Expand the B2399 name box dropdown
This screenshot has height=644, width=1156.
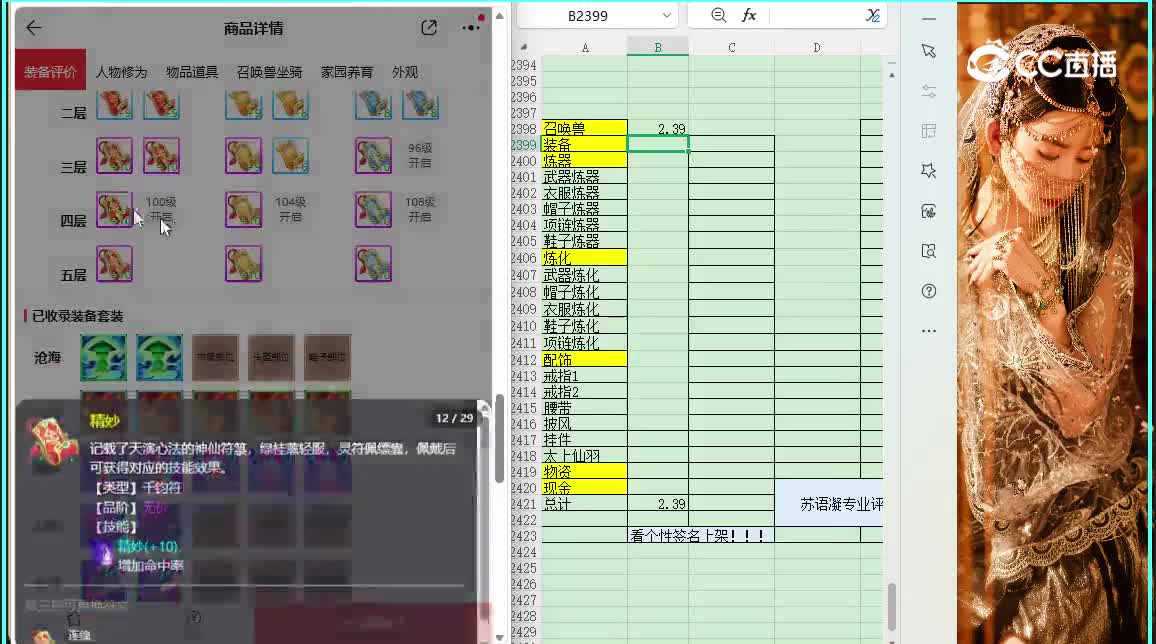tap(666, 15)
